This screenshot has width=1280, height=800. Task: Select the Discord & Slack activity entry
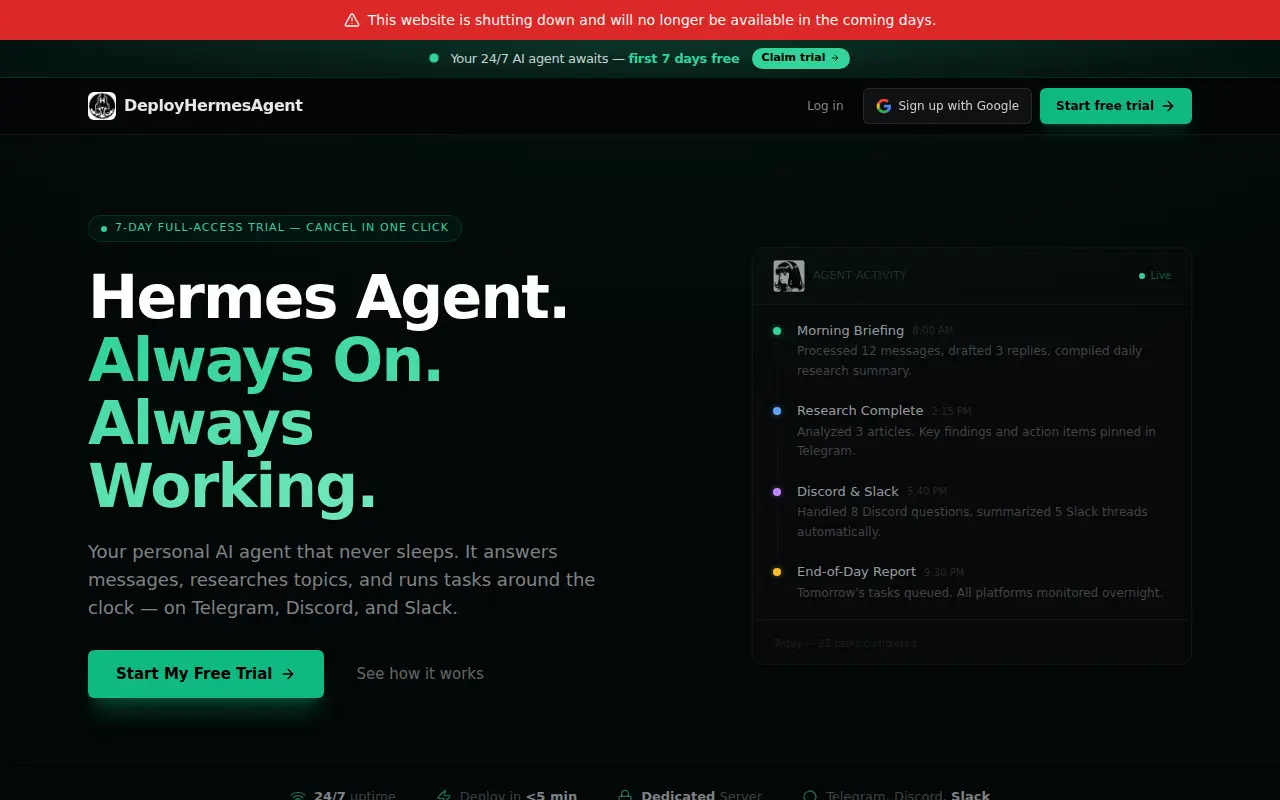(x=972, y=511)
